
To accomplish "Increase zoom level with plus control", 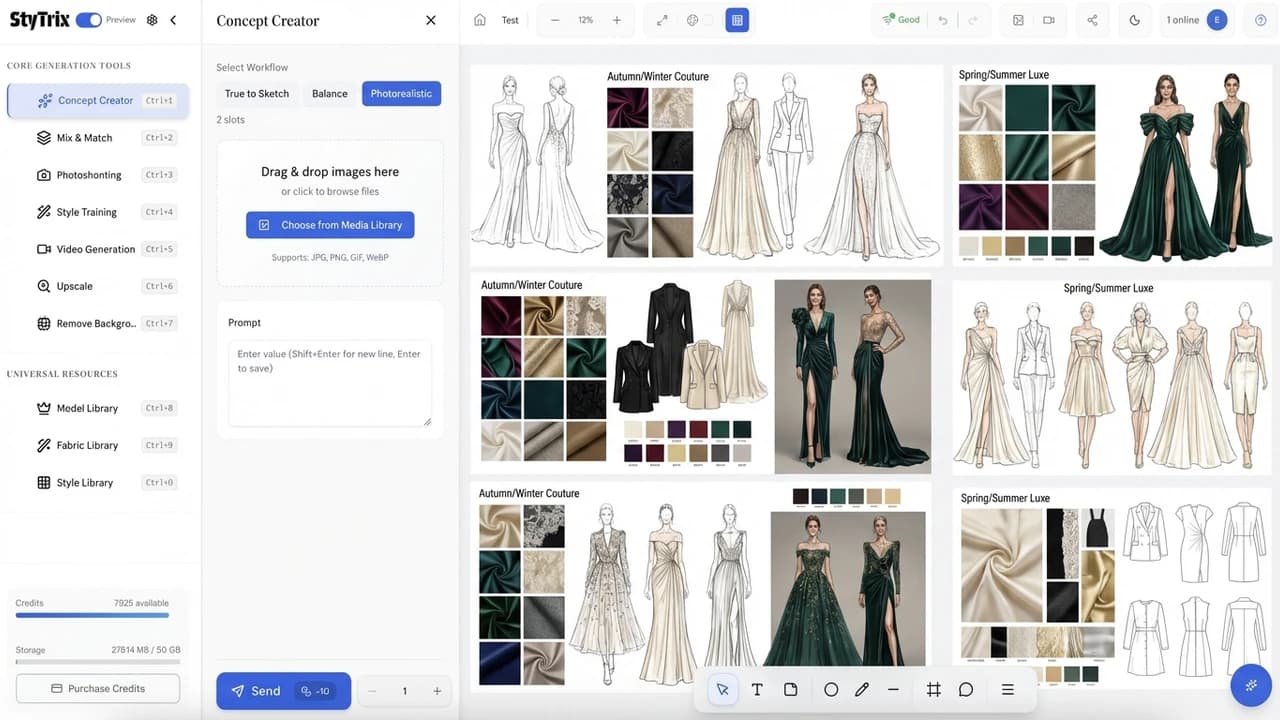I will (x=616, y=19).
